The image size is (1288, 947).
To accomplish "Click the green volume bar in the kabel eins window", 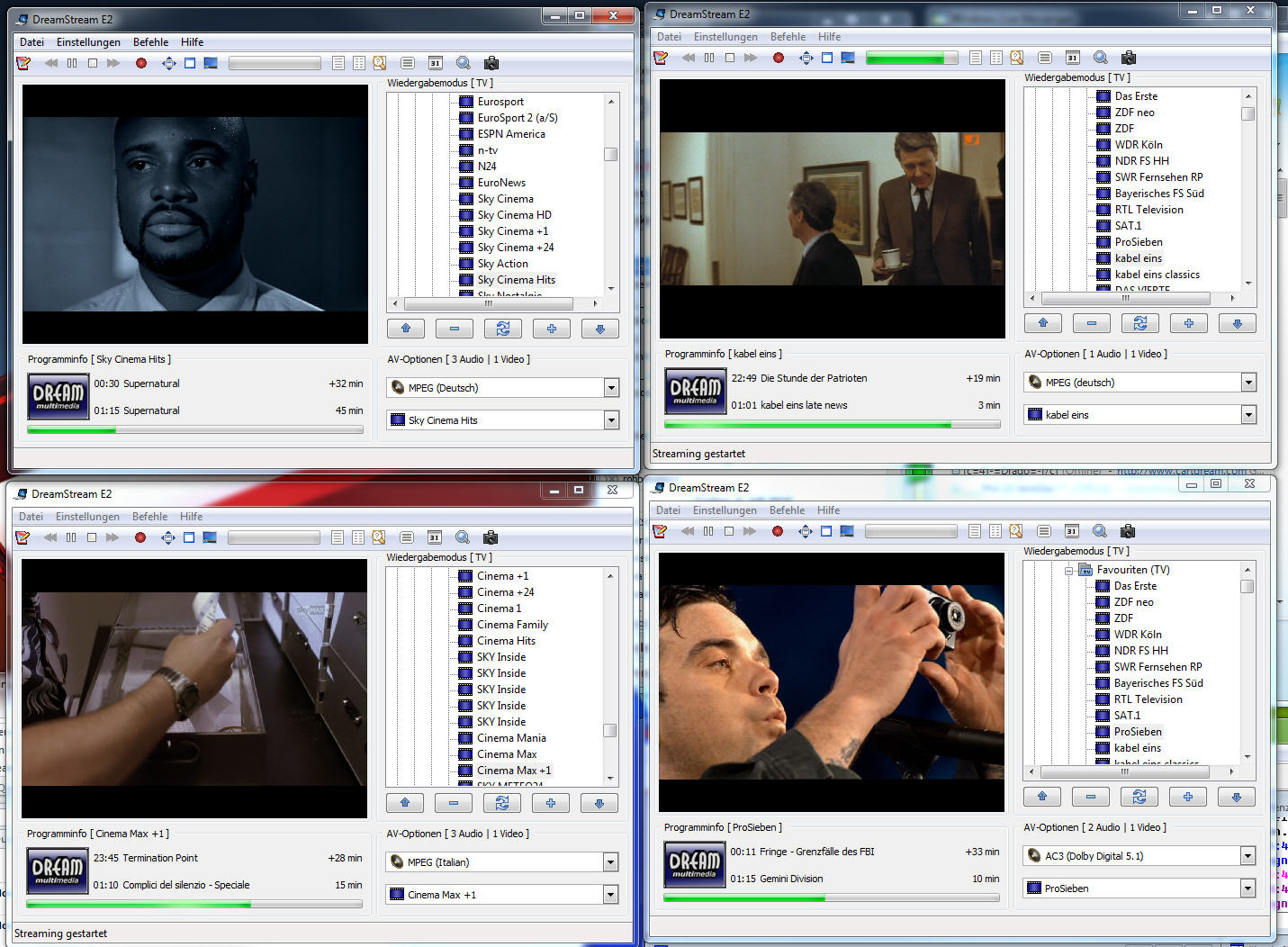I will (911, 58).
